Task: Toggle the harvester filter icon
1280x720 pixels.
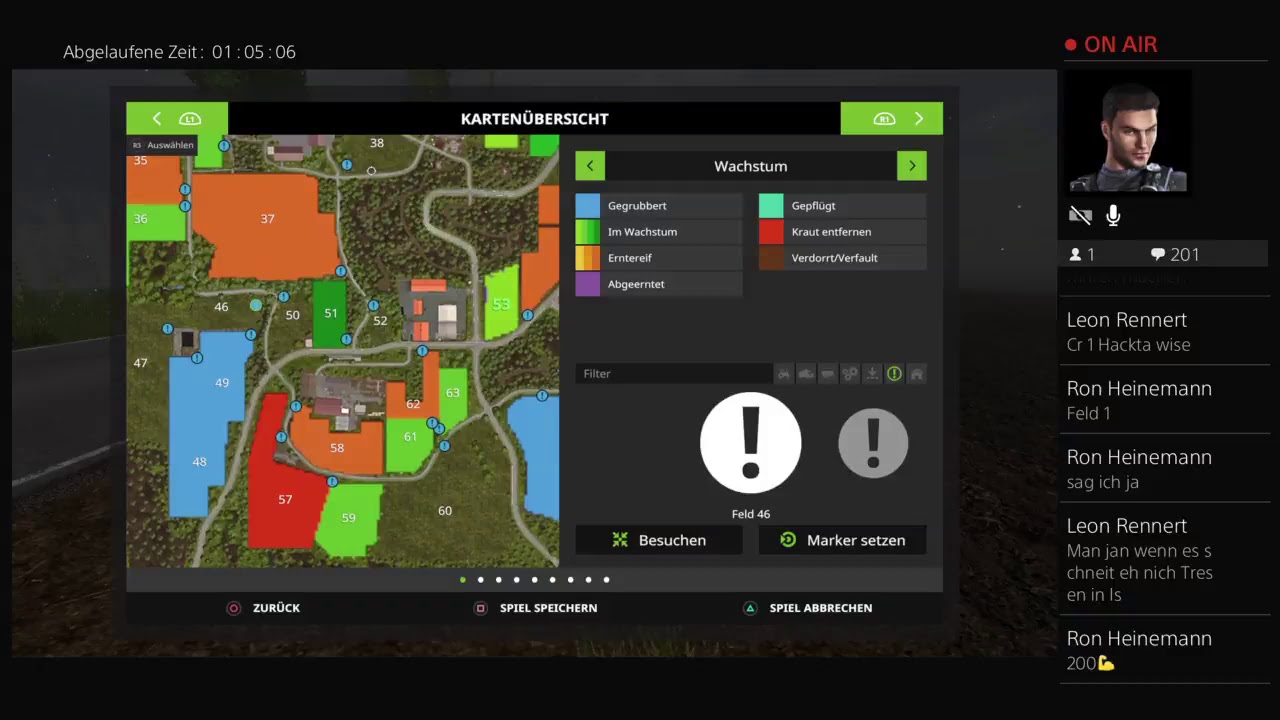Action: tap(806, 374)
